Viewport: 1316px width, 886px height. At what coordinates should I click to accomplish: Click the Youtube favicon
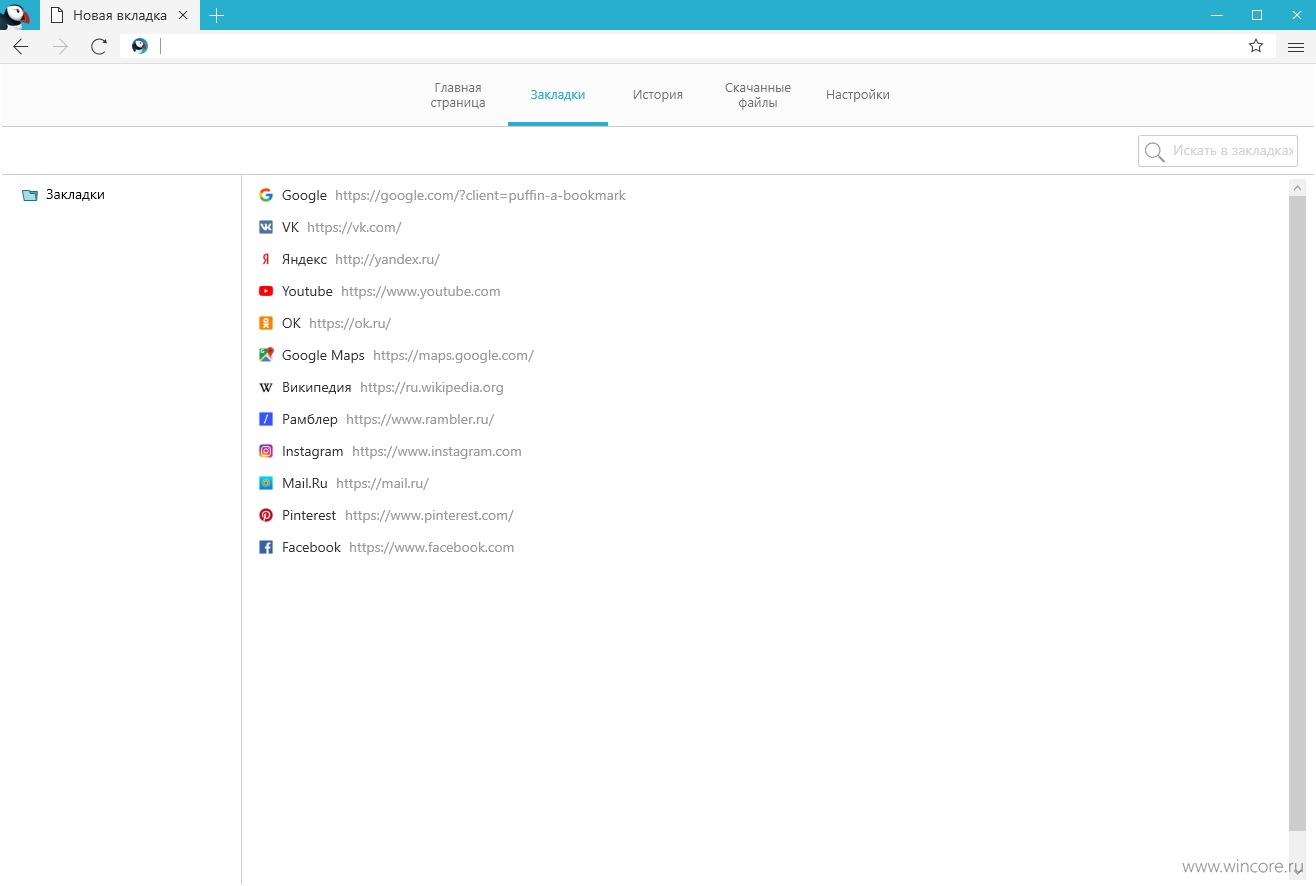pos(266,291)
